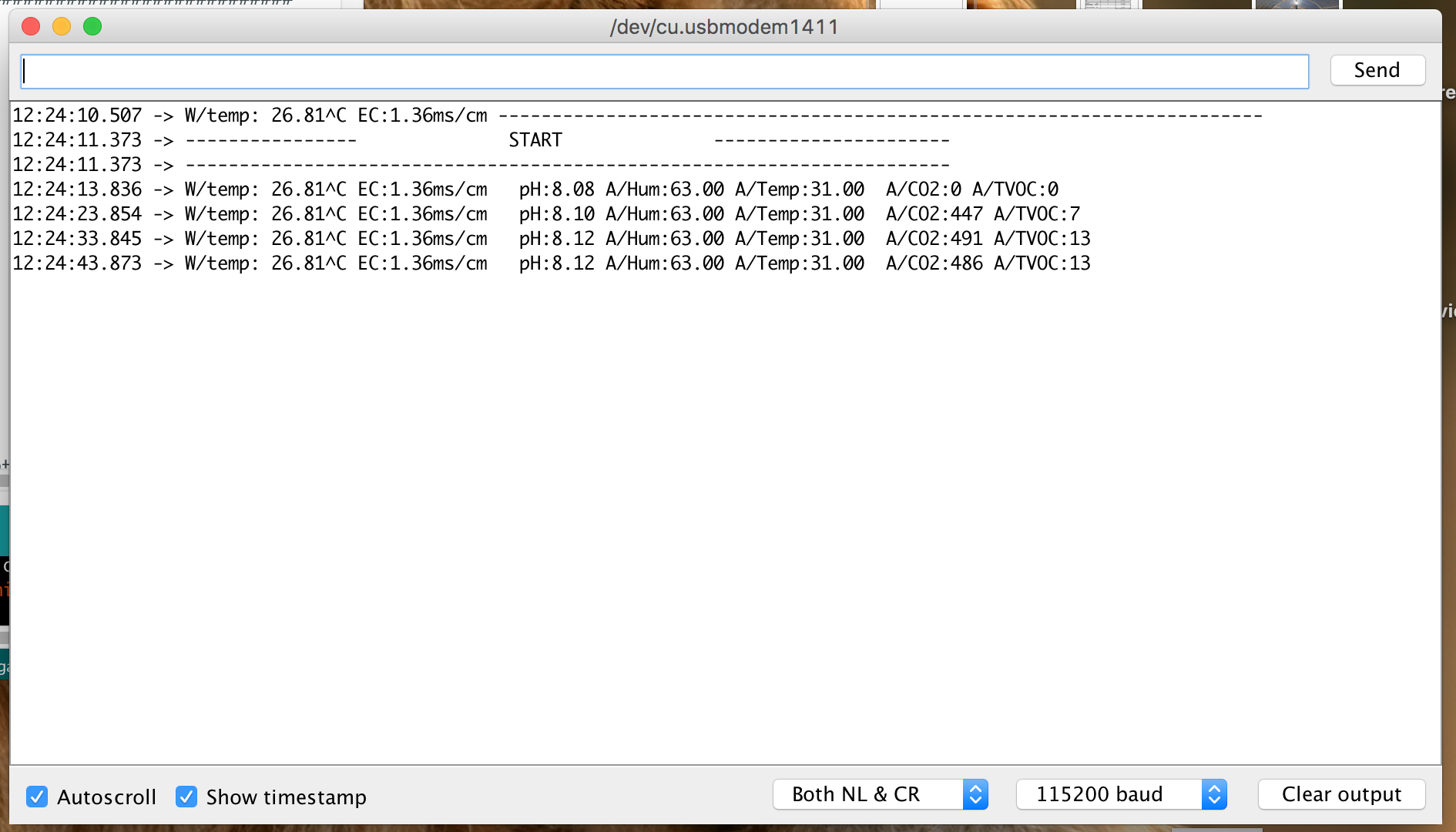Click the up arrow of baud rate stepper
Image resolution: width=1456 pixels, height=832 pixels.
[1214, 789]
